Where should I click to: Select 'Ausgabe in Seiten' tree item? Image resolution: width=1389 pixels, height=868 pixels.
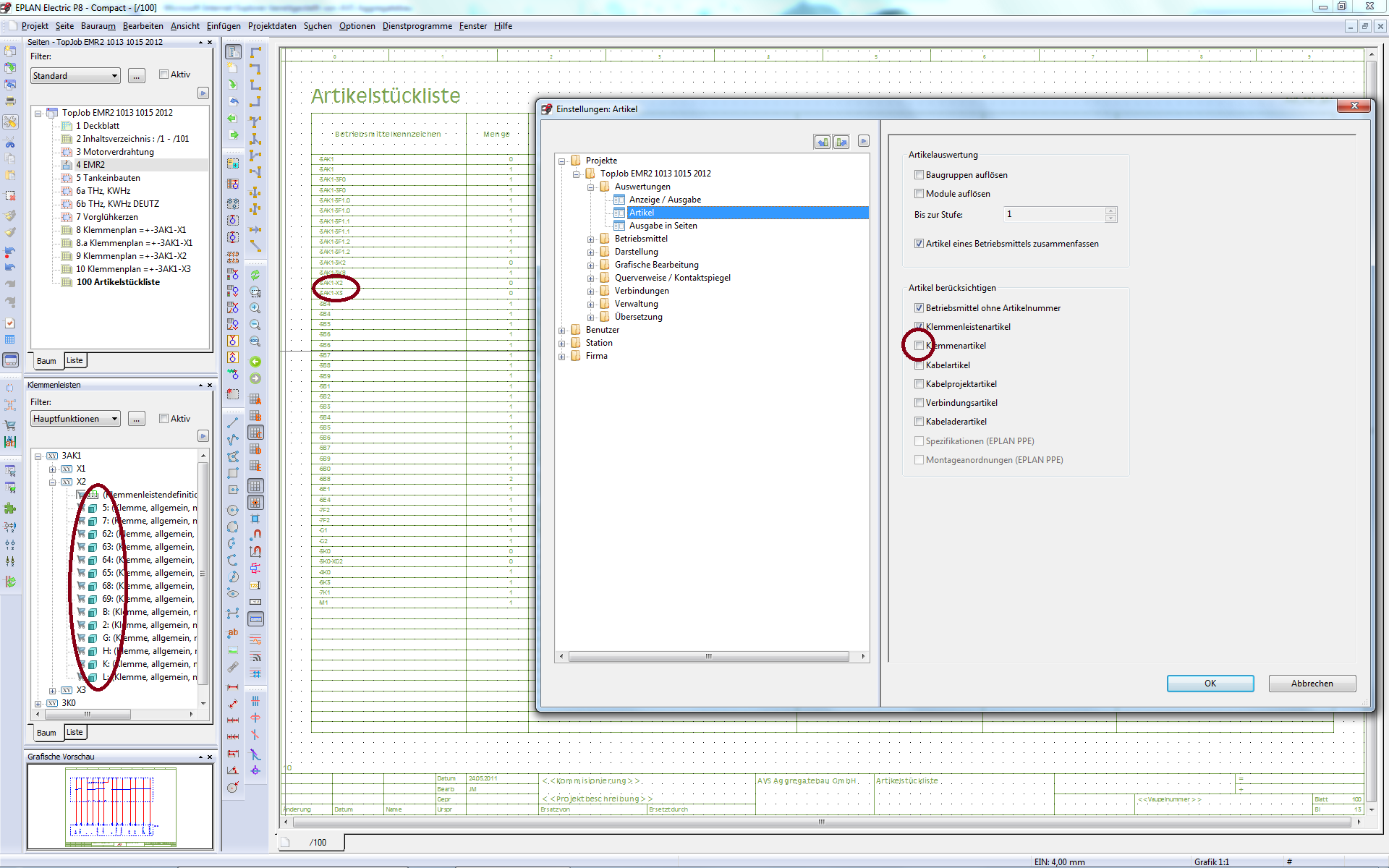pyautogui.click(x=663, y=226)
